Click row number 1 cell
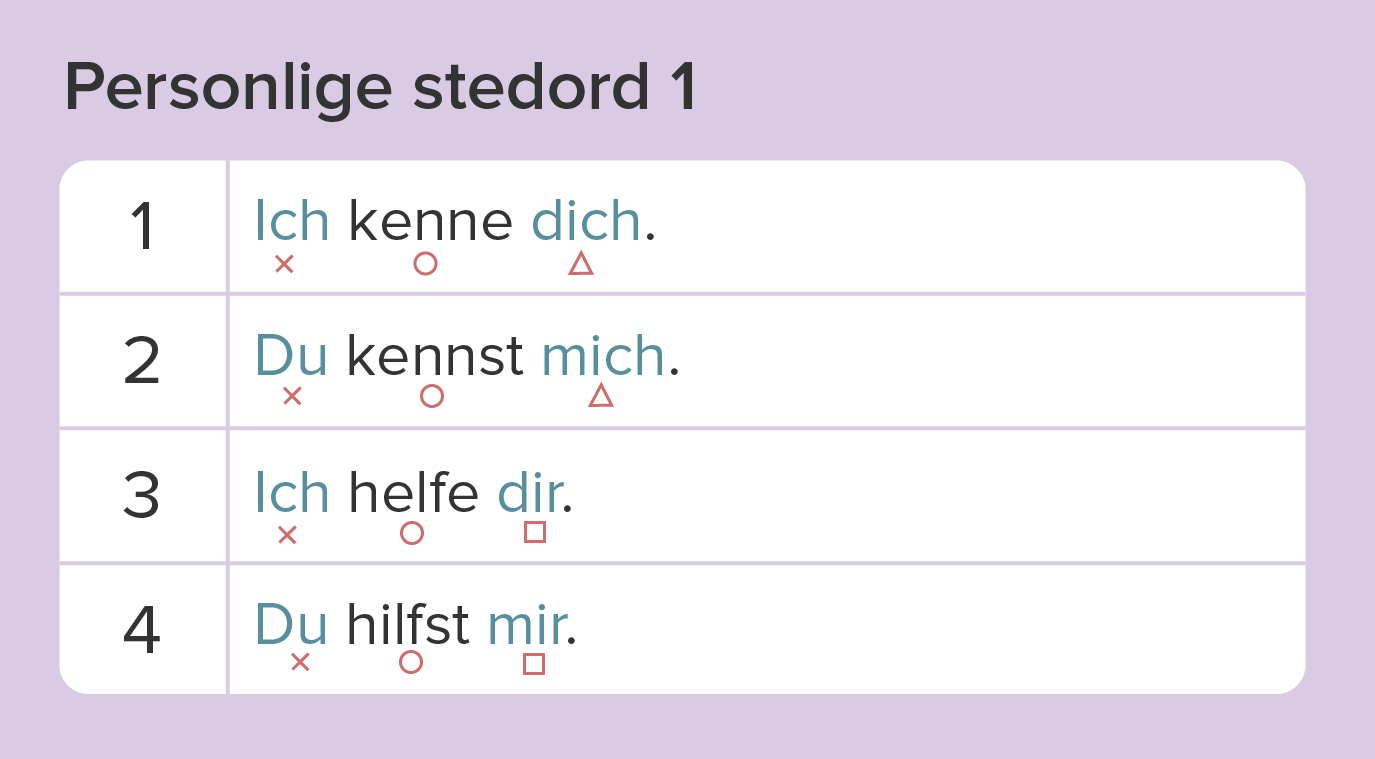Viewport: 1375px width, 759px height. pos(143,227)
